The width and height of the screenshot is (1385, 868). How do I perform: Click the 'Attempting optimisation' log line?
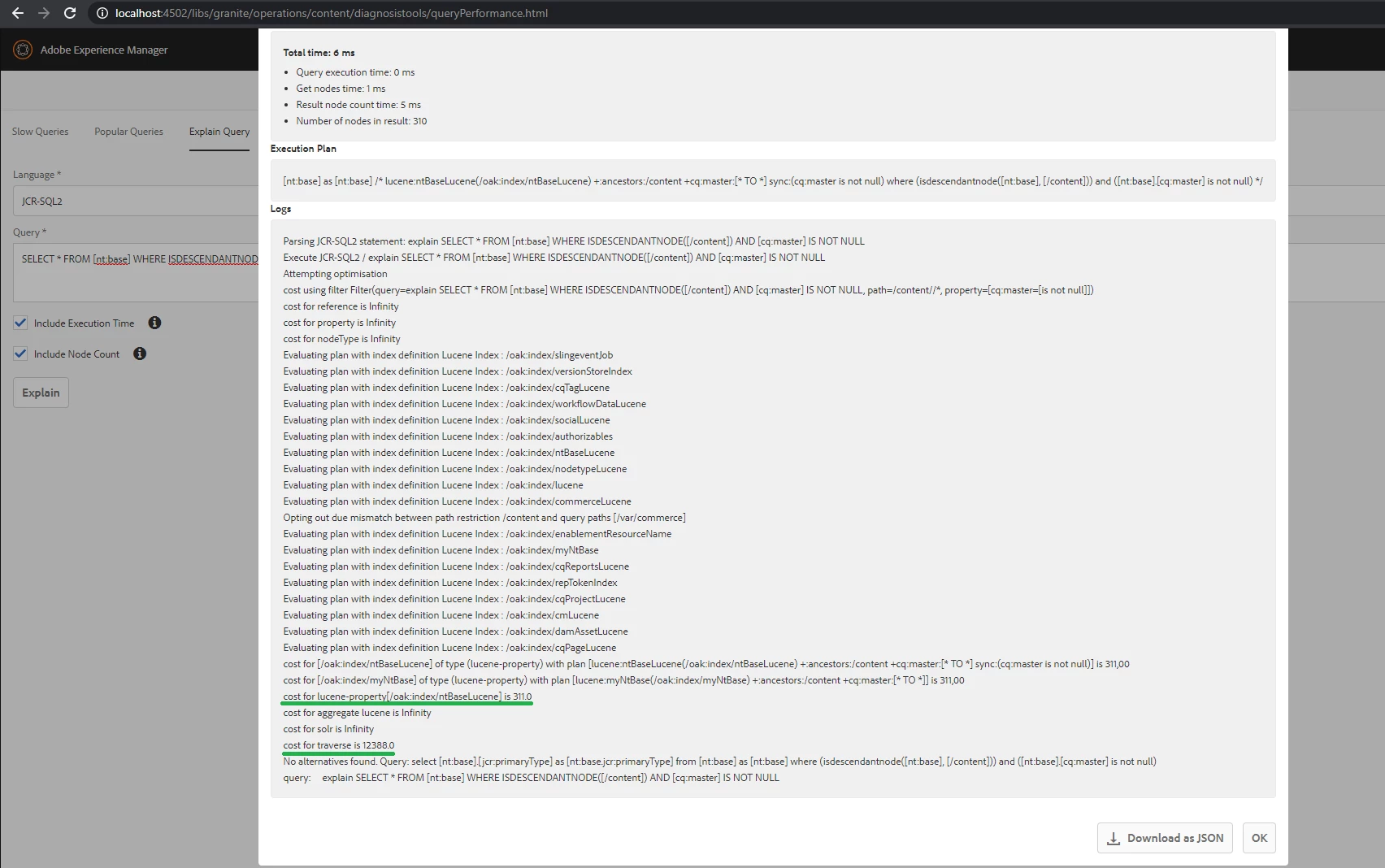[335, 274]
